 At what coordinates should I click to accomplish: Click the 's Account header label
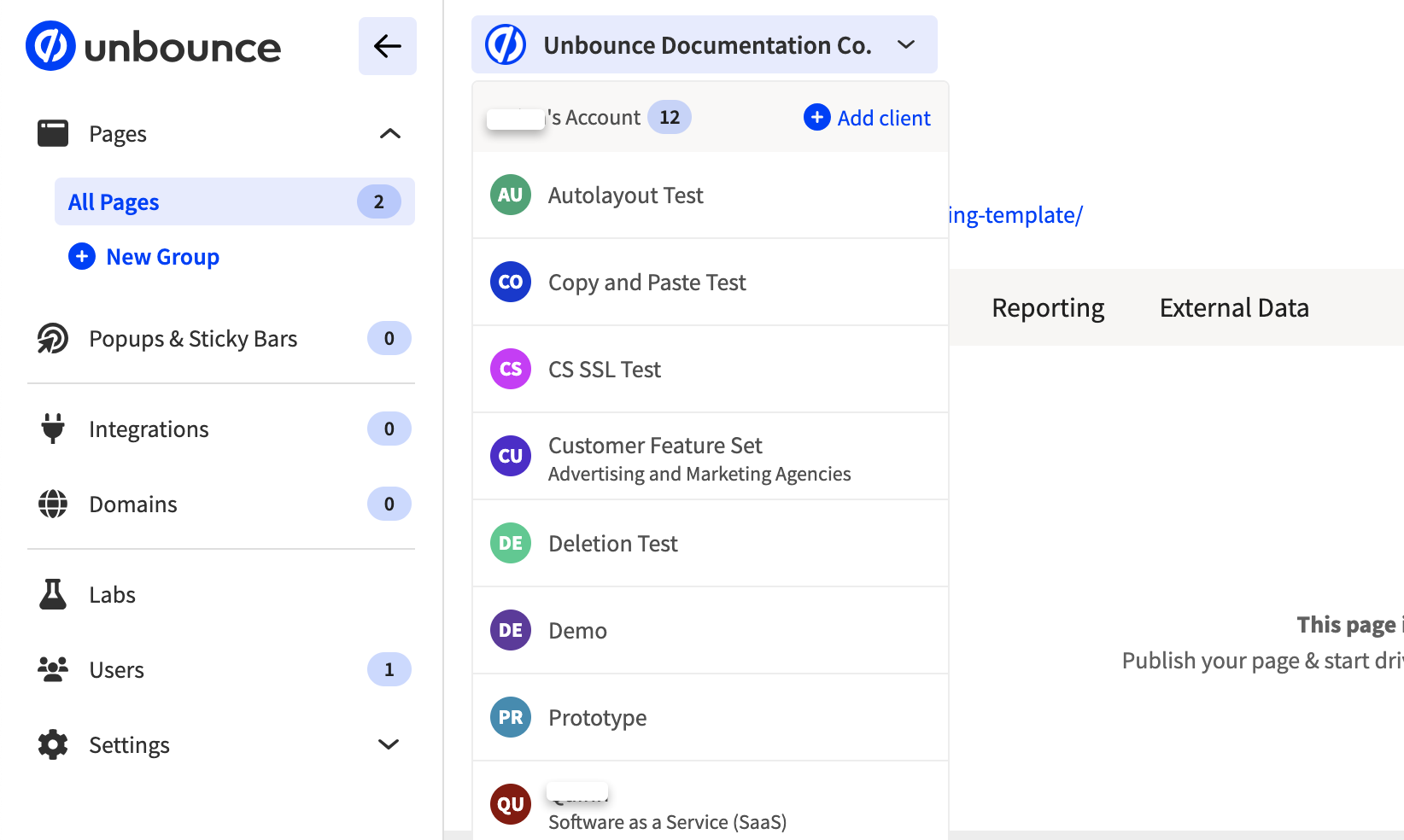point(594,118)
